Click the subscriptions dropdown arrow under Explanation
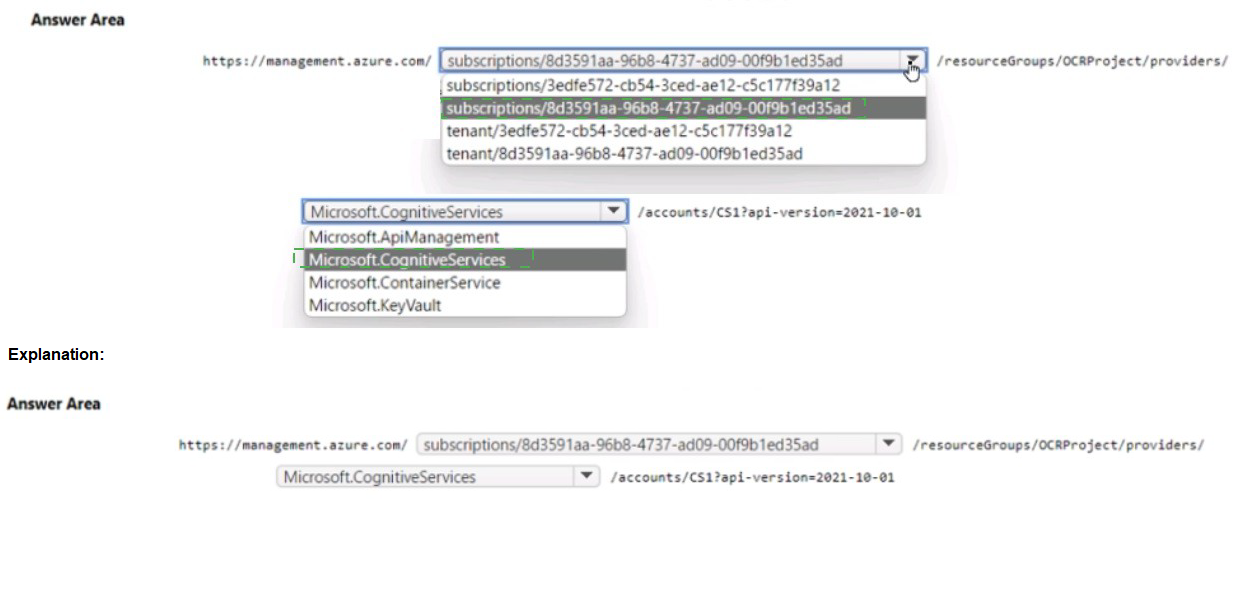This screenshot has width=1242, height=594. [888, 444]
